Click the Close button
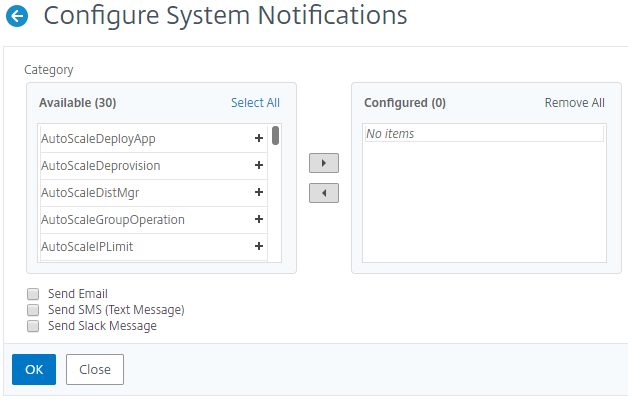 95,369
